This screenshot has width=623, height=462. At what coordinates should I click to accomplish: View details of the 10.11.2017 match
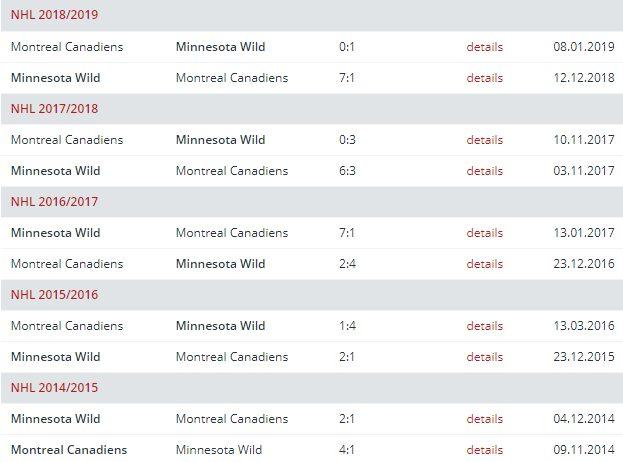click(x=484, y=140)
